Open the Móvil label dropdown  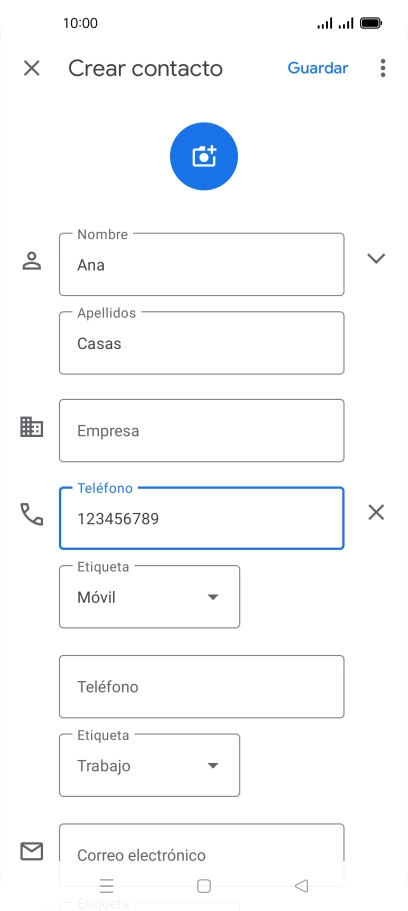pyautogui.click(x=149, y=597)
